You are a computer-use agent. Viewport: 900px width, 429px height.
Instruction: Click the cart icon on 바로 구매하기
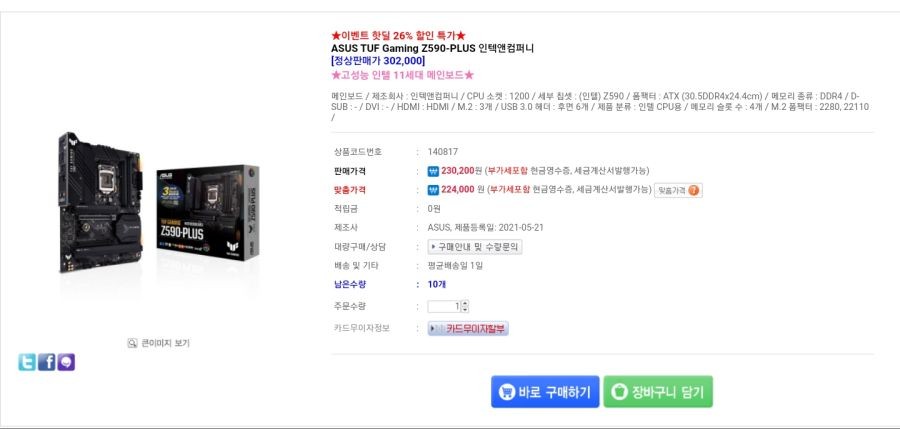(x=506, y=392)
